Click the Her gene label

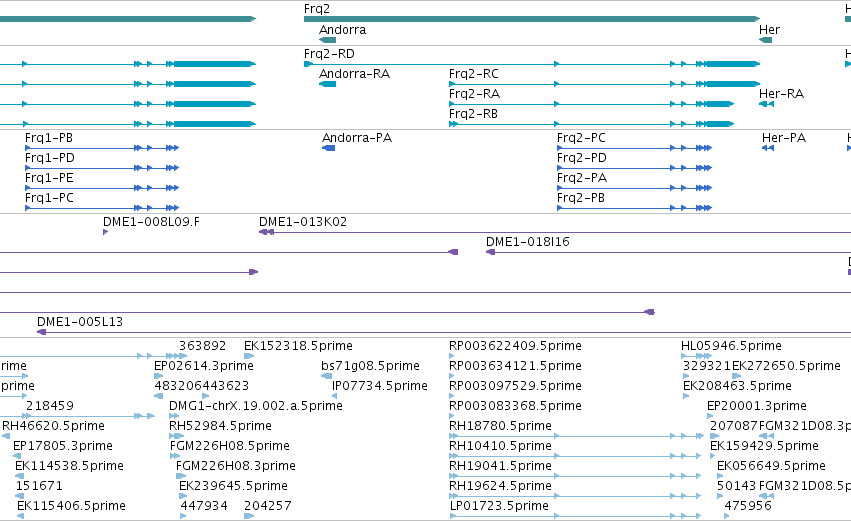pyautogui.click(x=769, y=30)
